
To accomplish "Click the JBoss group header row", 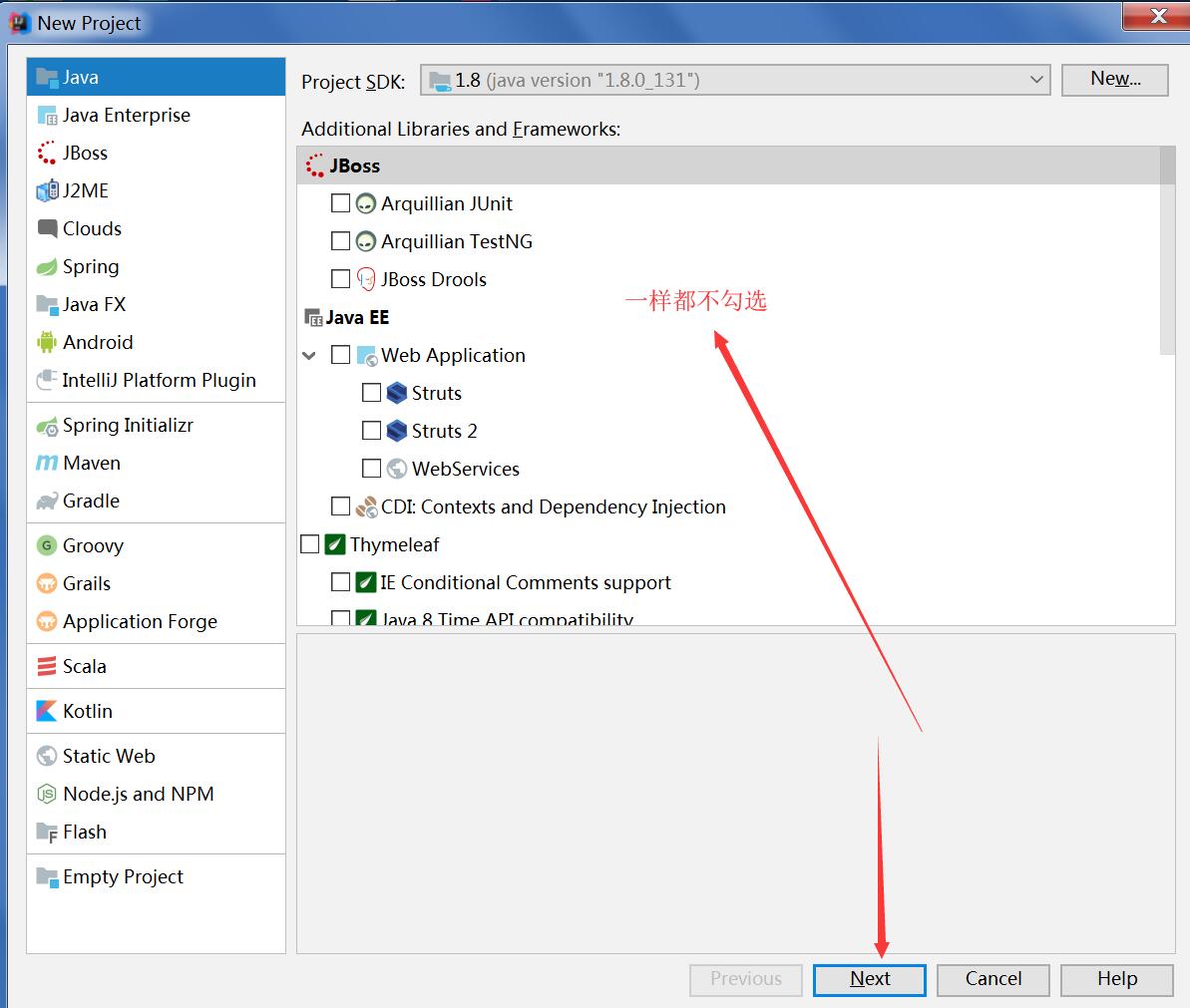I will click(x=728, y=166).
